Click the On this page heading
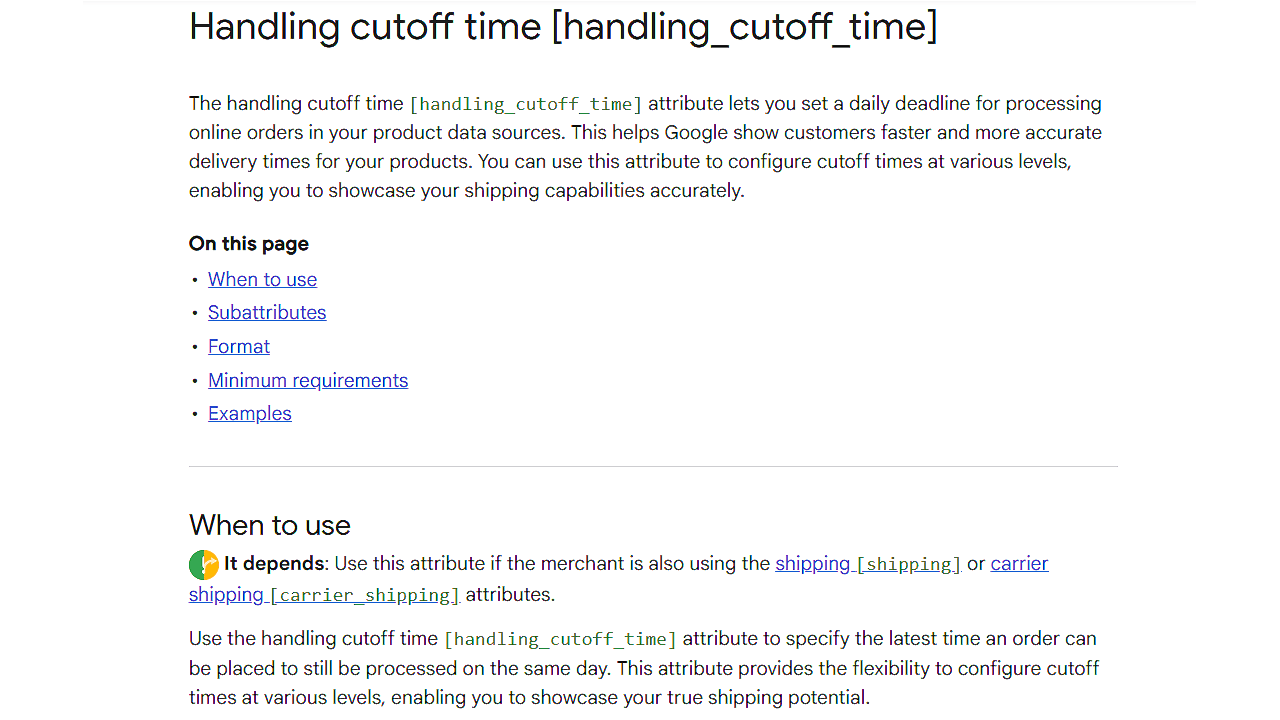Screen dimensions: 1280x720 249,244
